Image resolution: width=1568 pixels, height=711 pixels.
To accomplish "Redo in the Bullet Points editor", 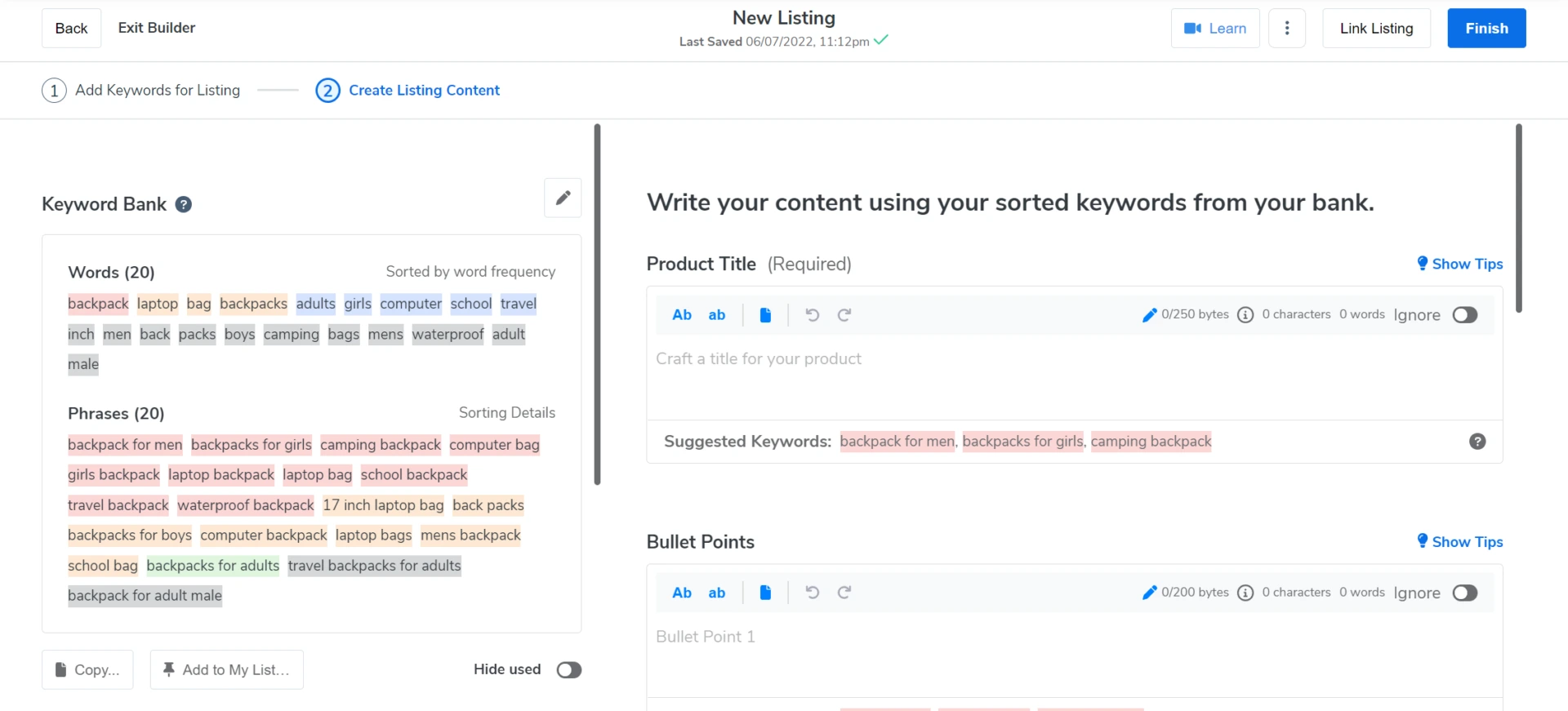I will tap(844, 593).
